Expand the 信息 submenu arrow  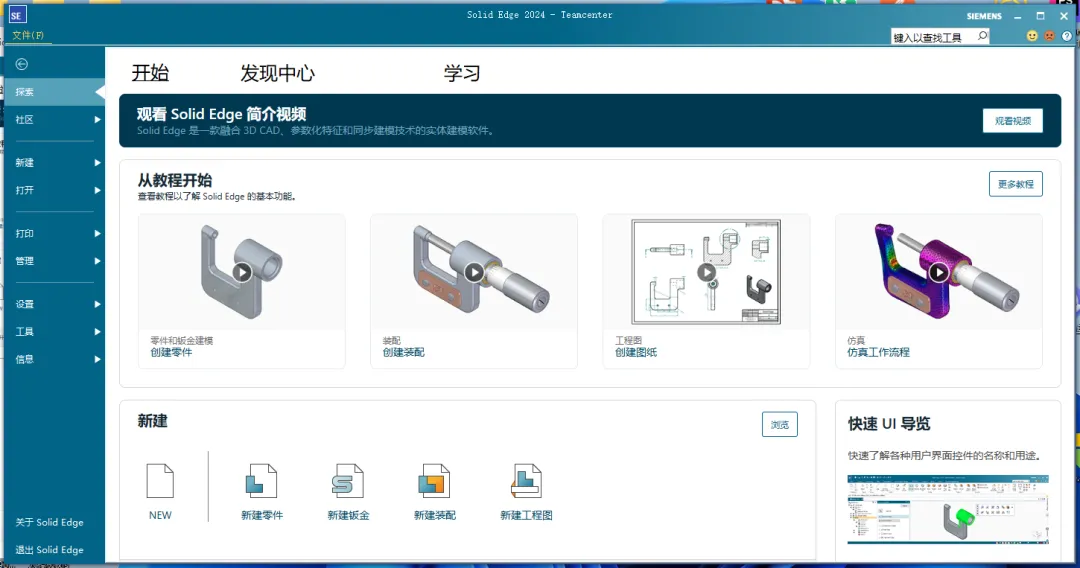(97, 359)
